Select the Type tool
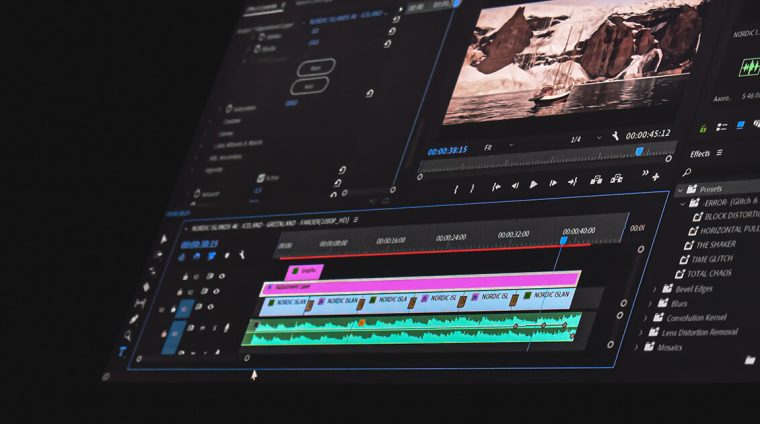Image resolution: width=760 pixels, height=424 pixels. tap(122, 351)
